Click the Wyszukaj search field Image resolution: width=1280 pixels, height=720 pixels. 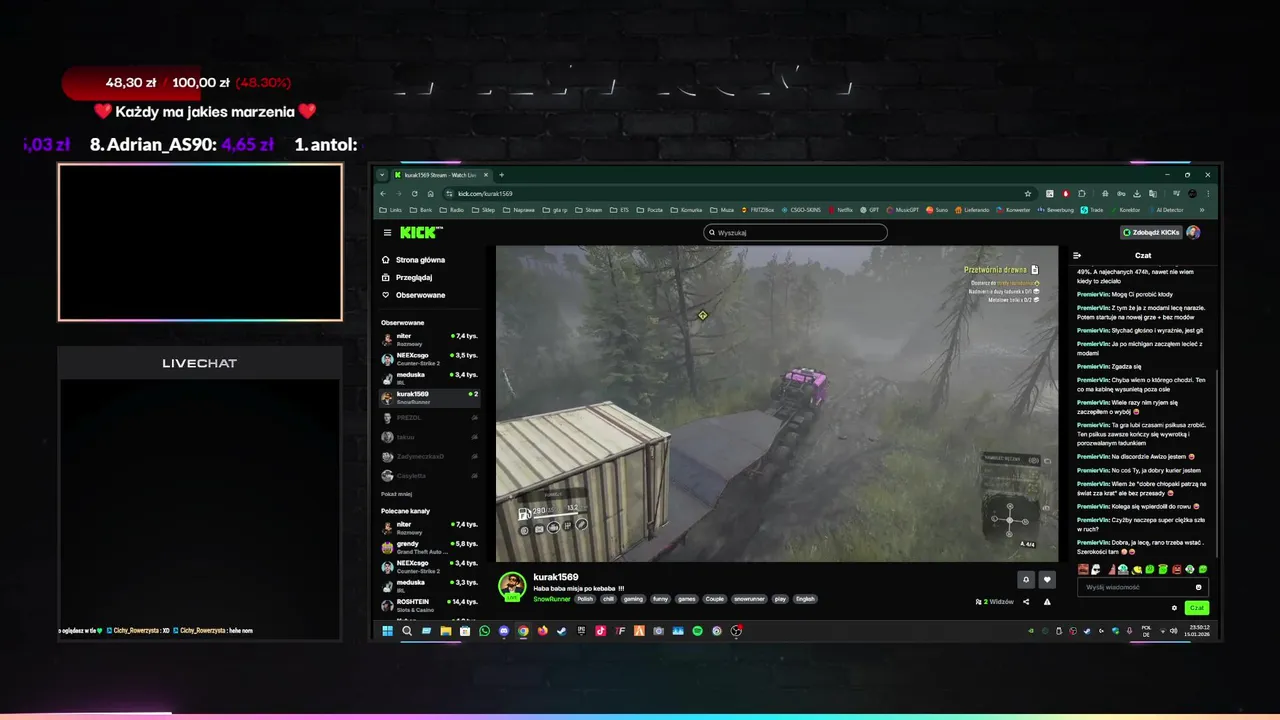795,232
